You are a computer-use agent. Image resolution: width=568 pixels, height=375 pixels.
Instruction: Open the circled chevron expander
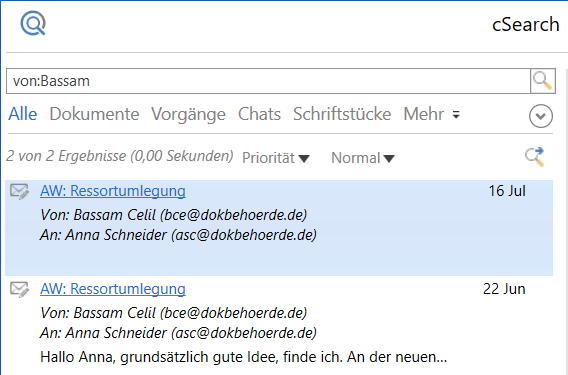pos(541,116)
